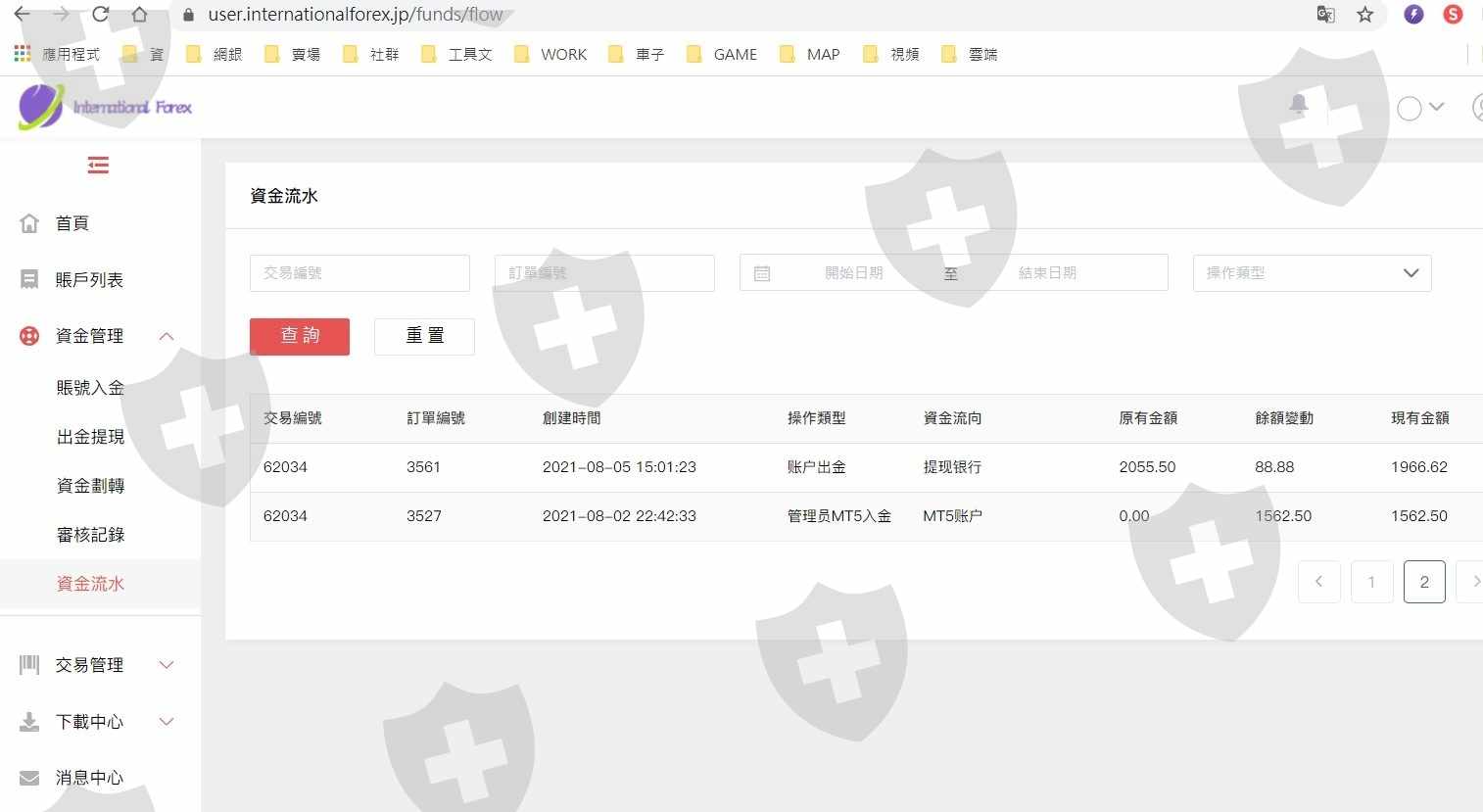Screen dimensions: 1483x812
Task: Click the notification bell icon
Action: [x=1299, y=105]
